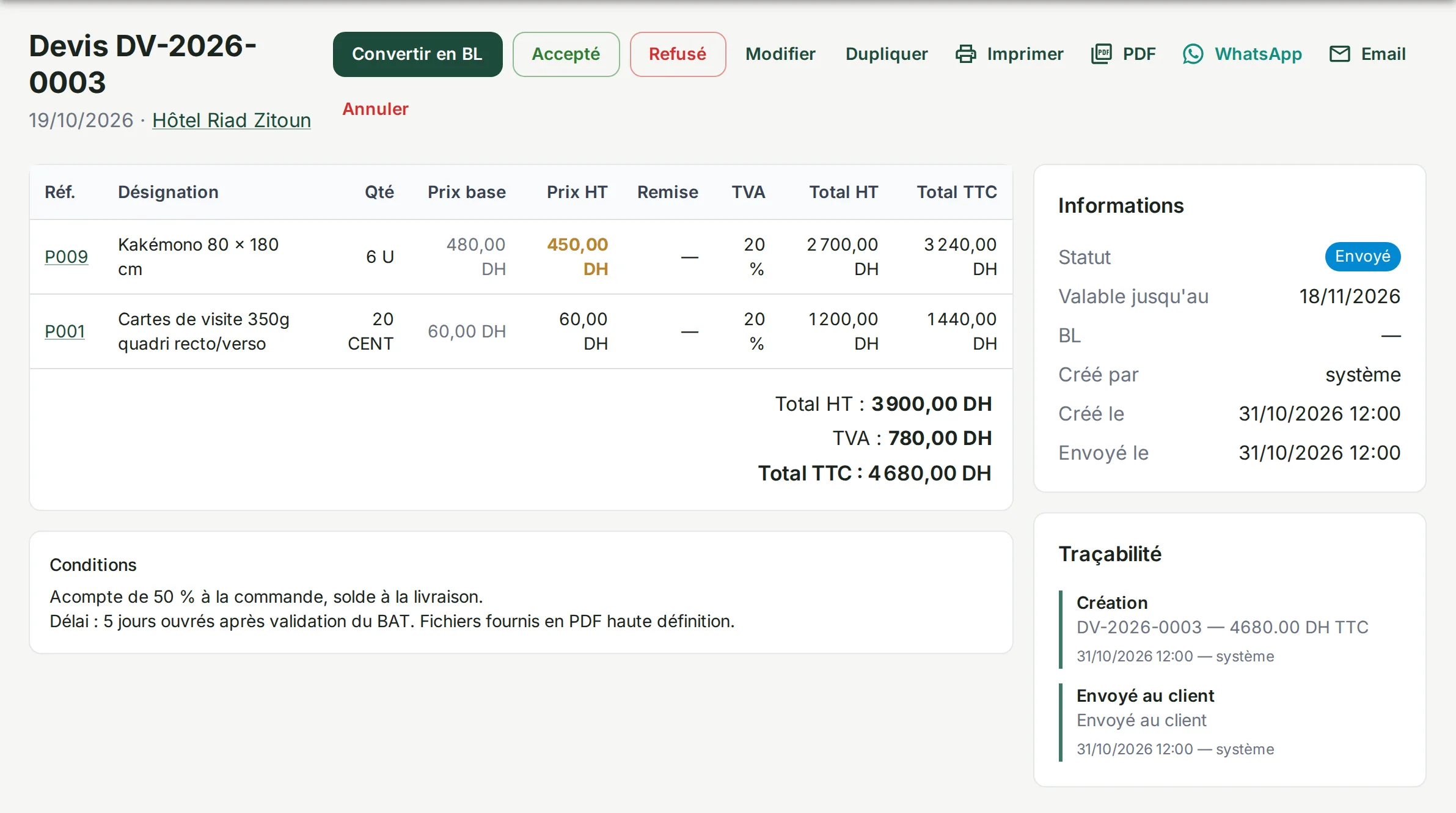Image resolution: width=1456 pixels, height=813 pixels.
Task: Click the Remise column header
Action: pyautogui.click(x=668, y=192)
